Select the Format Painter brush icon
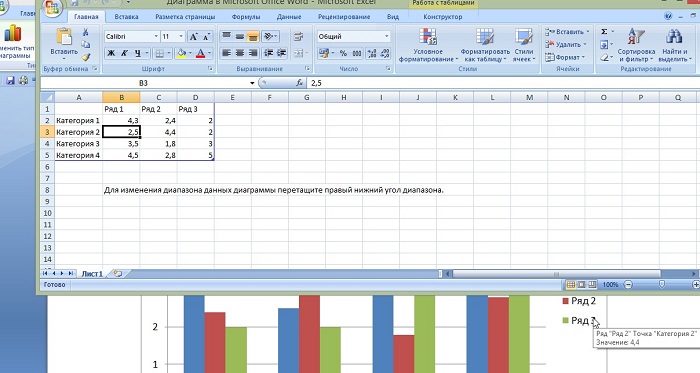 86,57
